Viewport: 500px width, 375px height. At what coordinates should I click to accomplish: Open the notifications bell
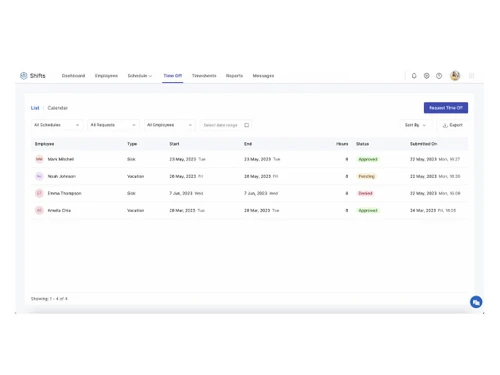(414, 76)
